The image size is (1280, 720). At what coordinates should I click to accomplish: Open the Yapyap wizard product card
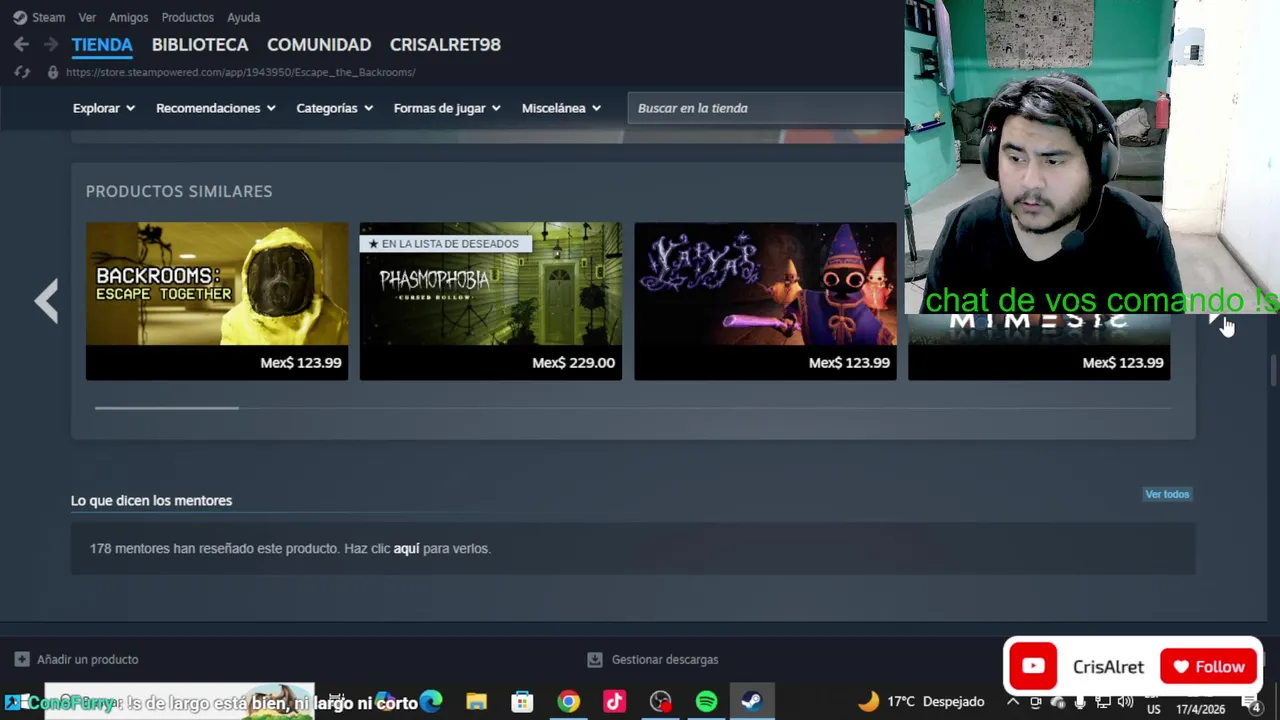tap(765, 301)
